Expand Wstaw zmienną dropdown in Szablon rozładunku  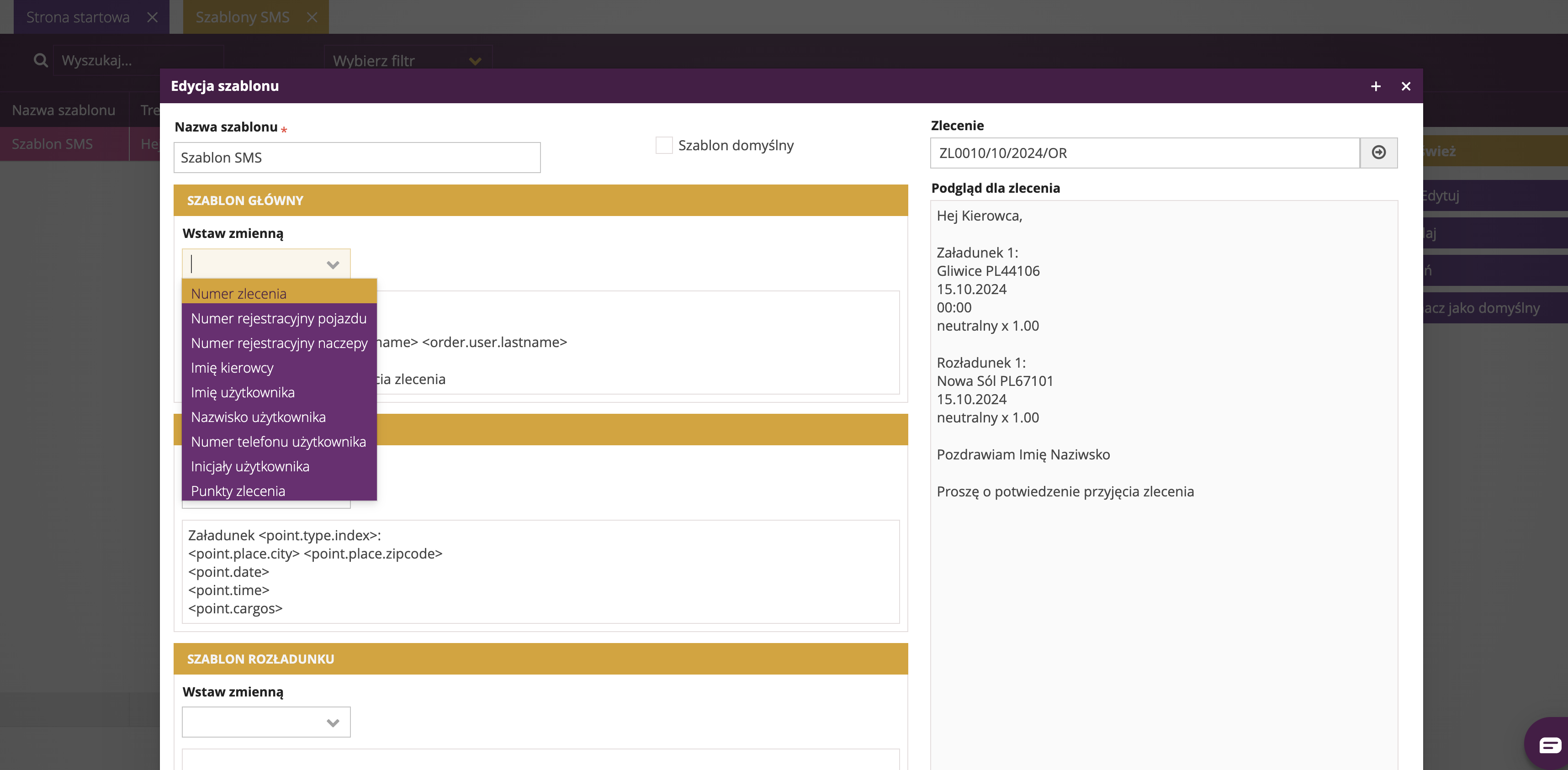tap(332, 723)
